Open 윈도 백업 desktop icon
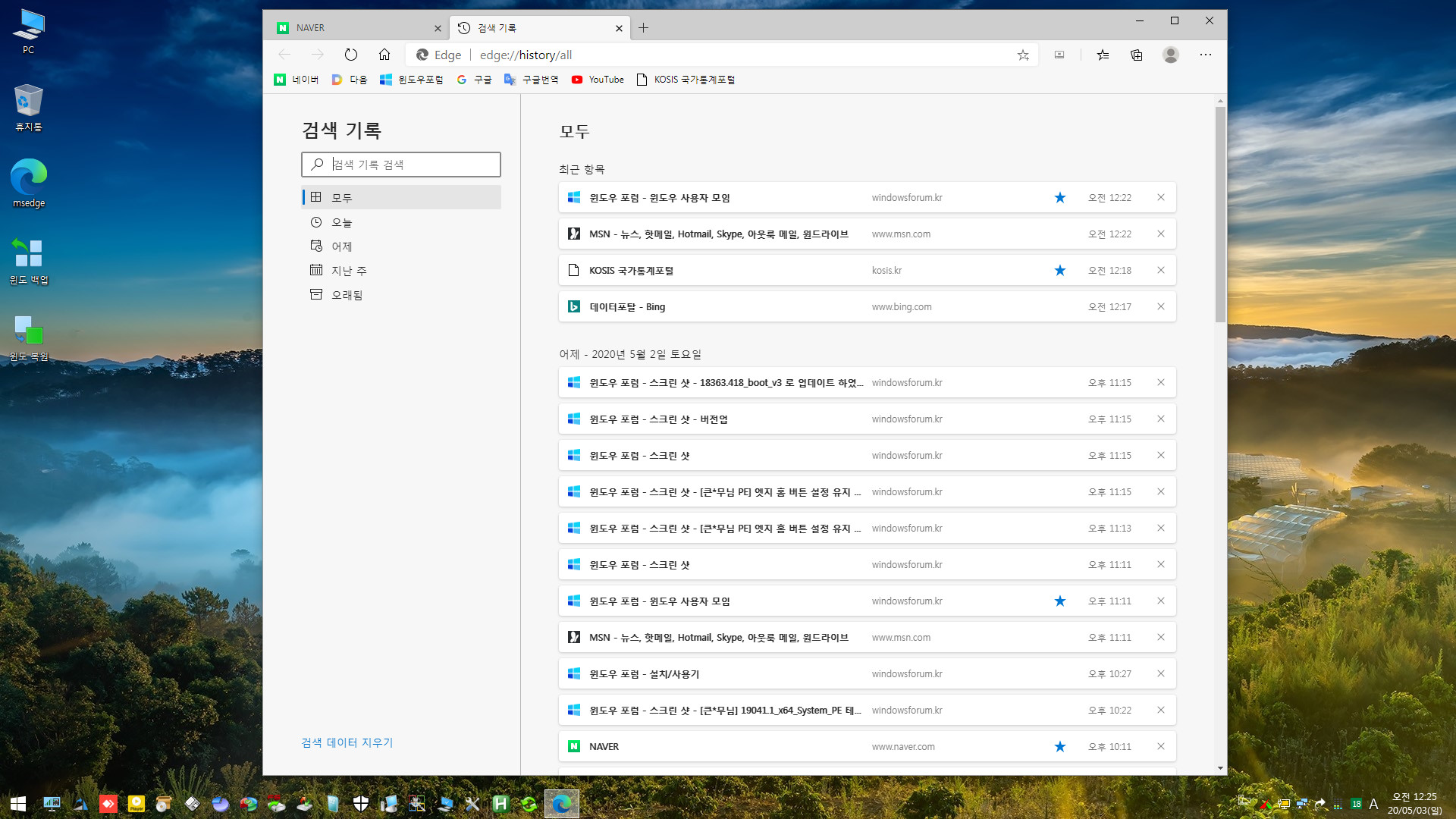Image resolution: width=1456 pixels, height=819 pixels. (x=29, y=262)
